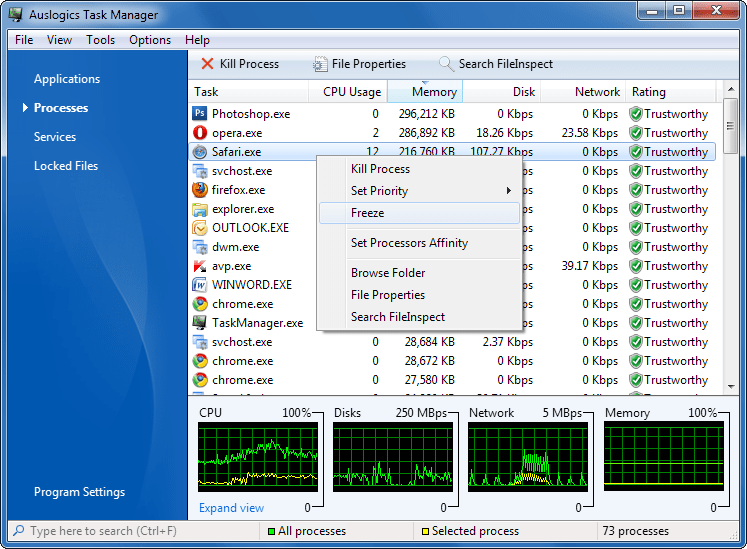
Task: Click the 23.58 Kbps network value
Action: point(590,133)
